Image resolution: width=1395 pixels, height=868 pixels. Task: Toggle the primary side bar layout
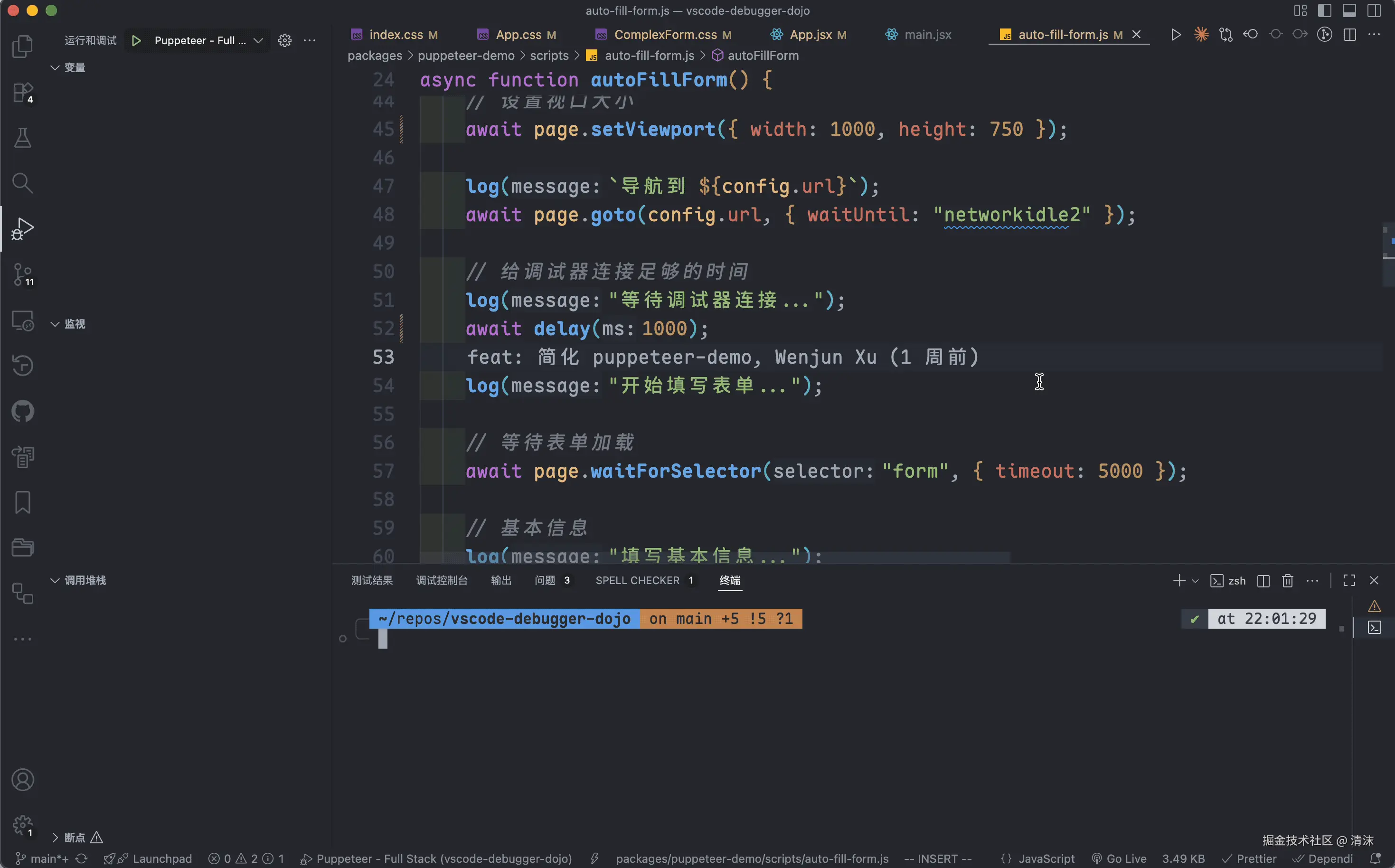click(1324, 10)
